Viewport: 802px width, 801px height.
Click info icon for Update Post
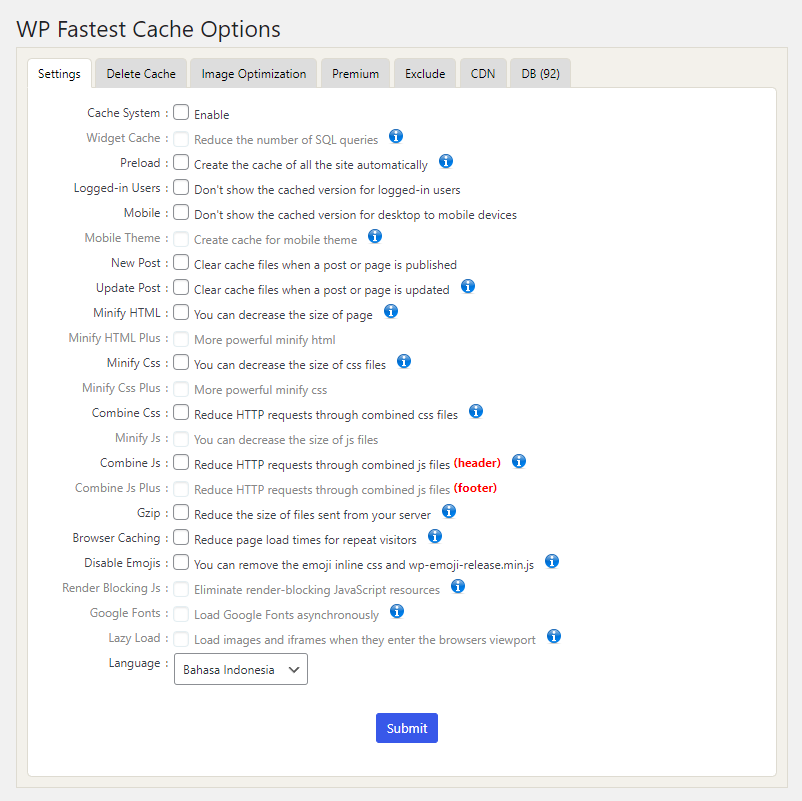(468, 286)
